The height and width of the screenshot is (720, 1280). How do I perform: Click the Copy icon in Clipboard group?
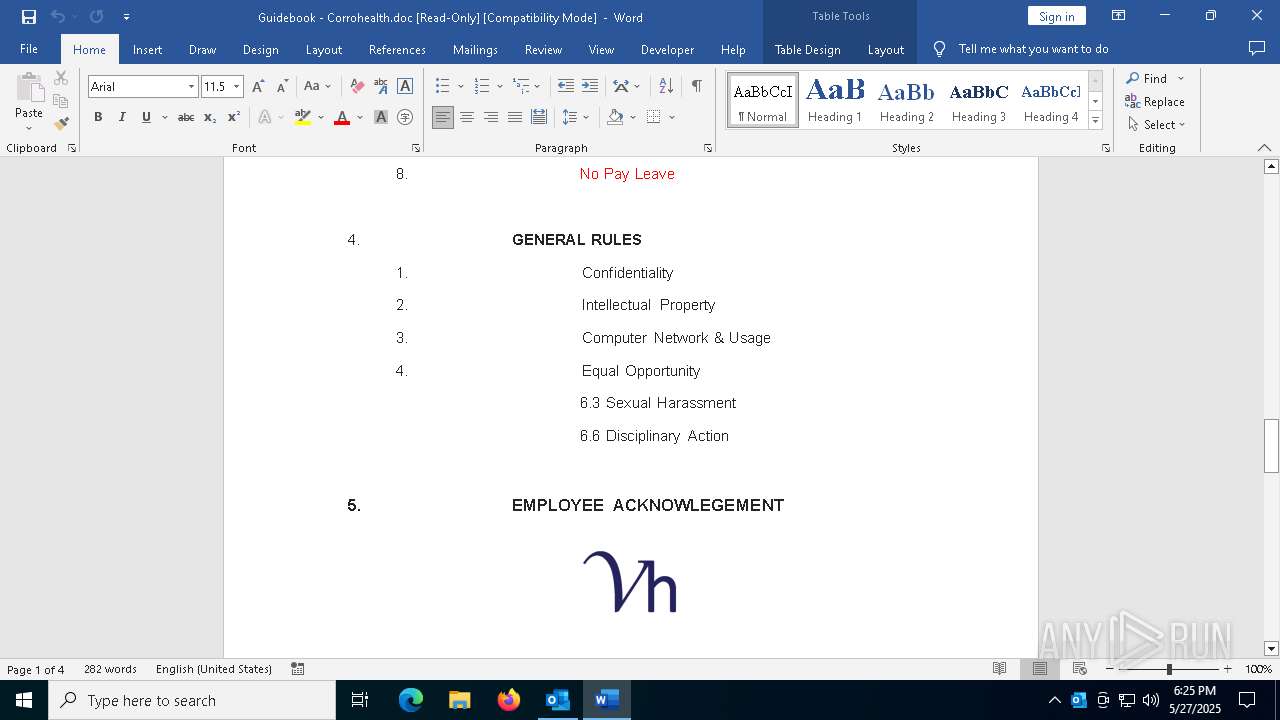pyautogui.click(x=61, y=101)
